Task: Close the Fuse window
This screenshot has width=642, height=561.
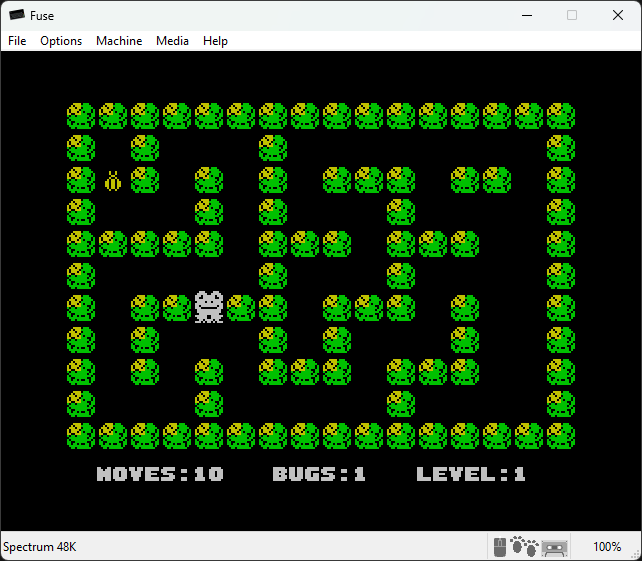Action: click(x=618, y=16)
